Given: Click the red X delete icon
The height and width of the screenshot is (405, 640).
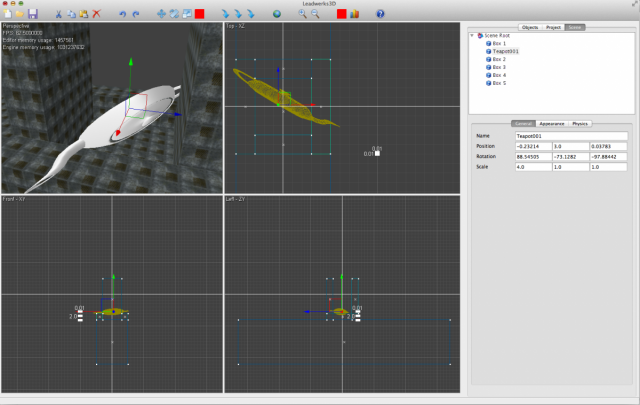Looking at the screenshot, I should pyautogui.click(x=96, y=14).
